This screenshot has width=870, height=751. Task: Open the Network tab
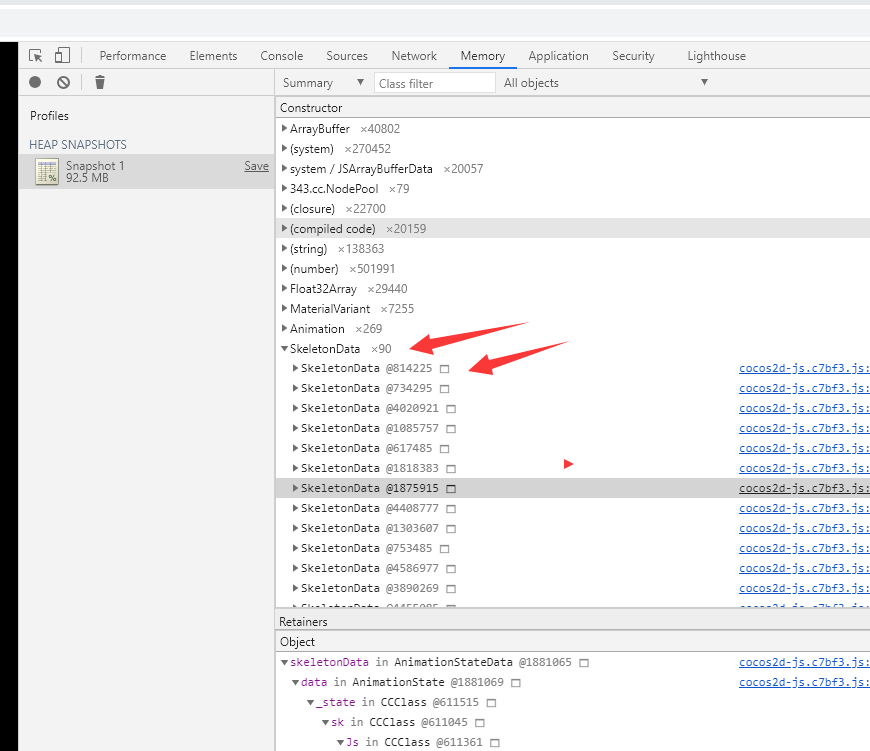[414, 56]
